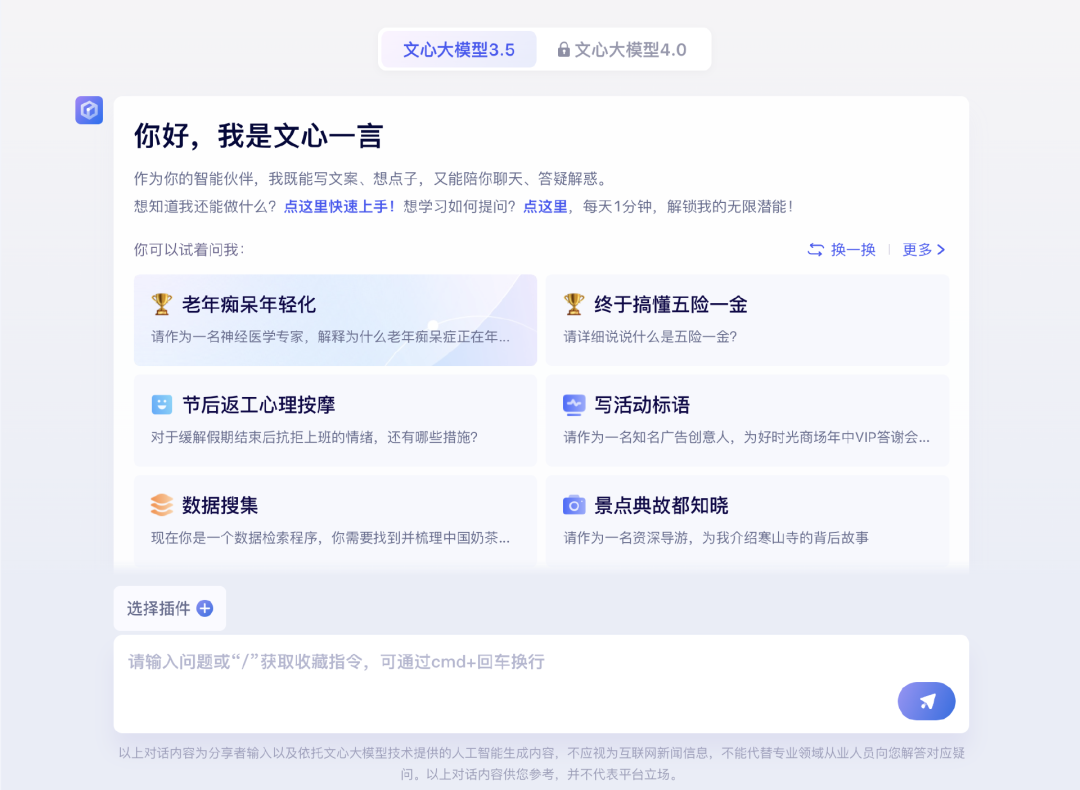Click the plus icon next to 选择插件
The image size is (1080, 790).
pos(205,608)
